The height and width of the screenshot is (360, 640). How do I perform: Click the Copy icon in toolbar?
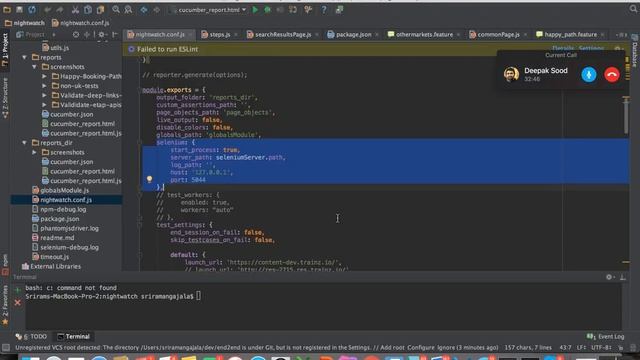tap(88, 9)
